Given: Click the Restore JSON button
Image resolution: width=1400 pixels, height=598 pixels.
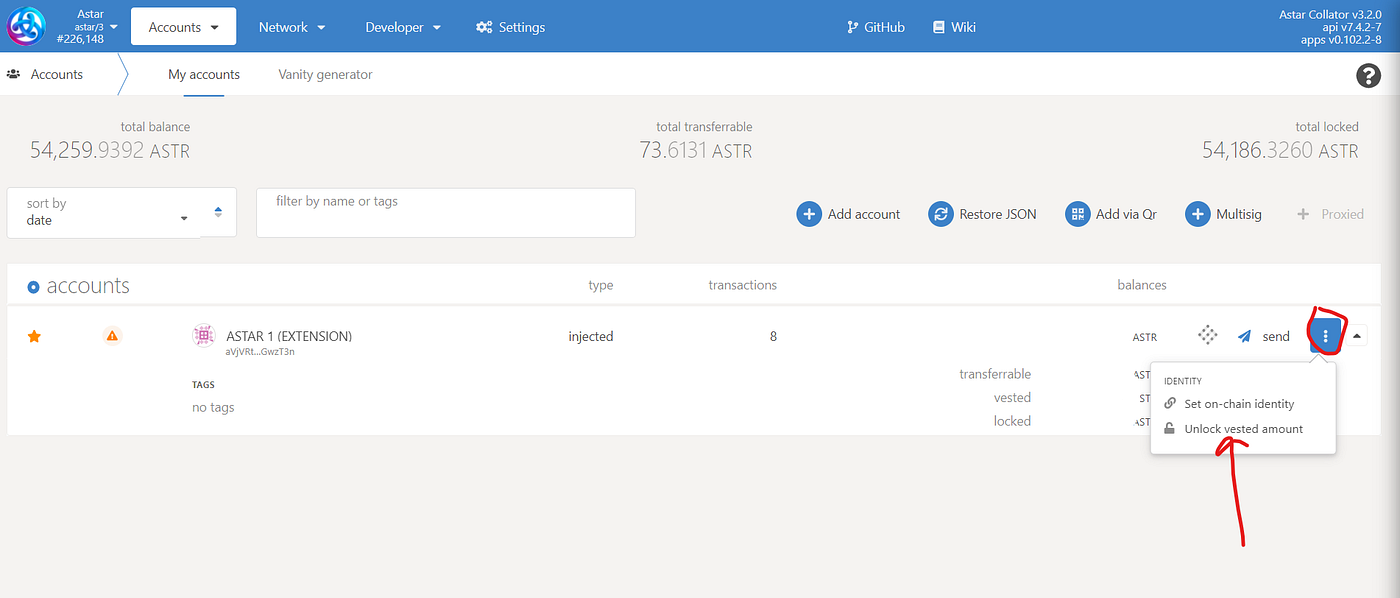Looking at the screenshot, I should click(982, 214).
